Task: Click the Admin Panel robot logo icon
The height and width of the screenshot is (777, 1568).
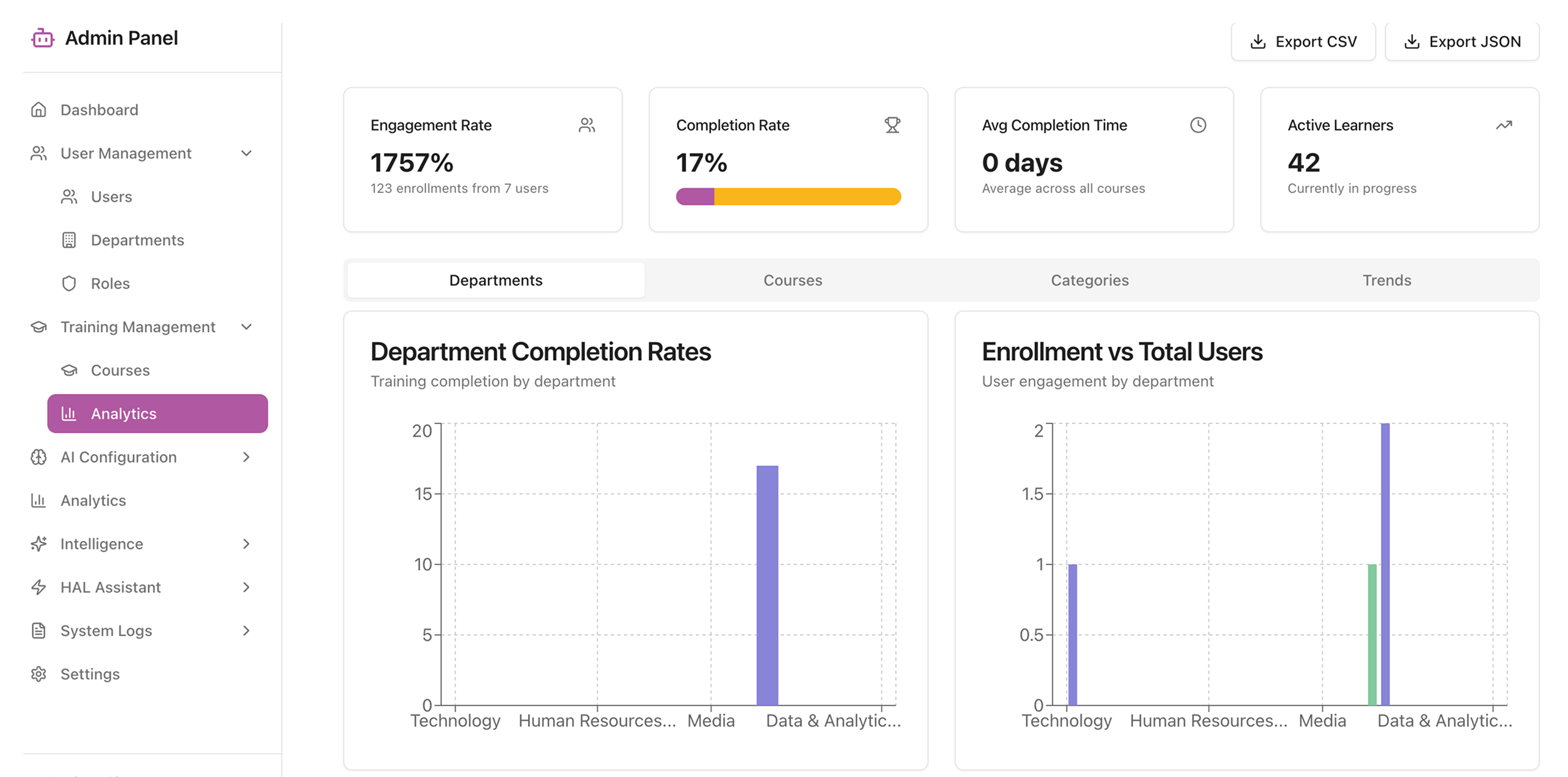Action: [x=42, y=38]
